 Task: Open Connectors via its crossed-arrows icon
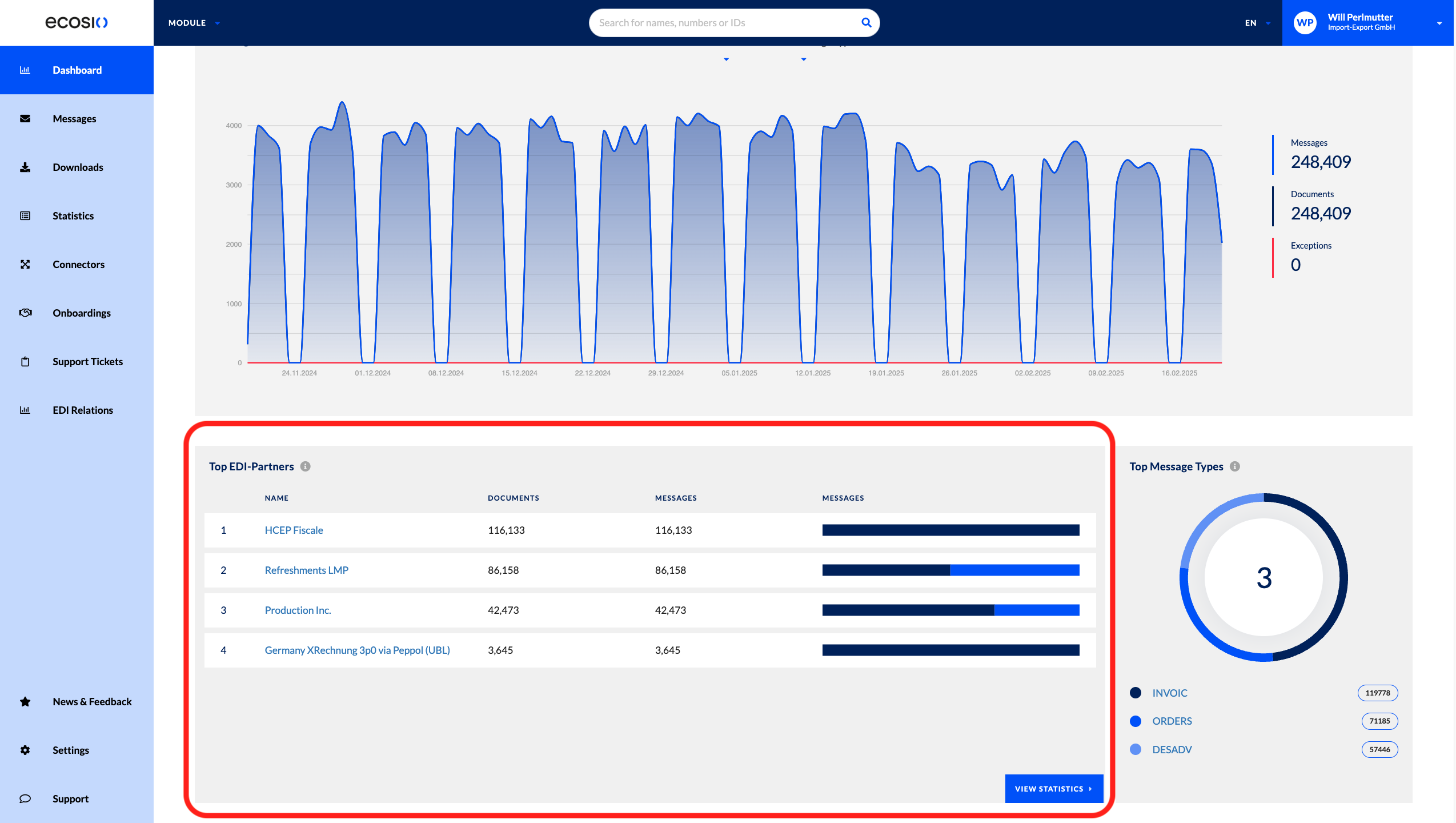click(25, 265)
